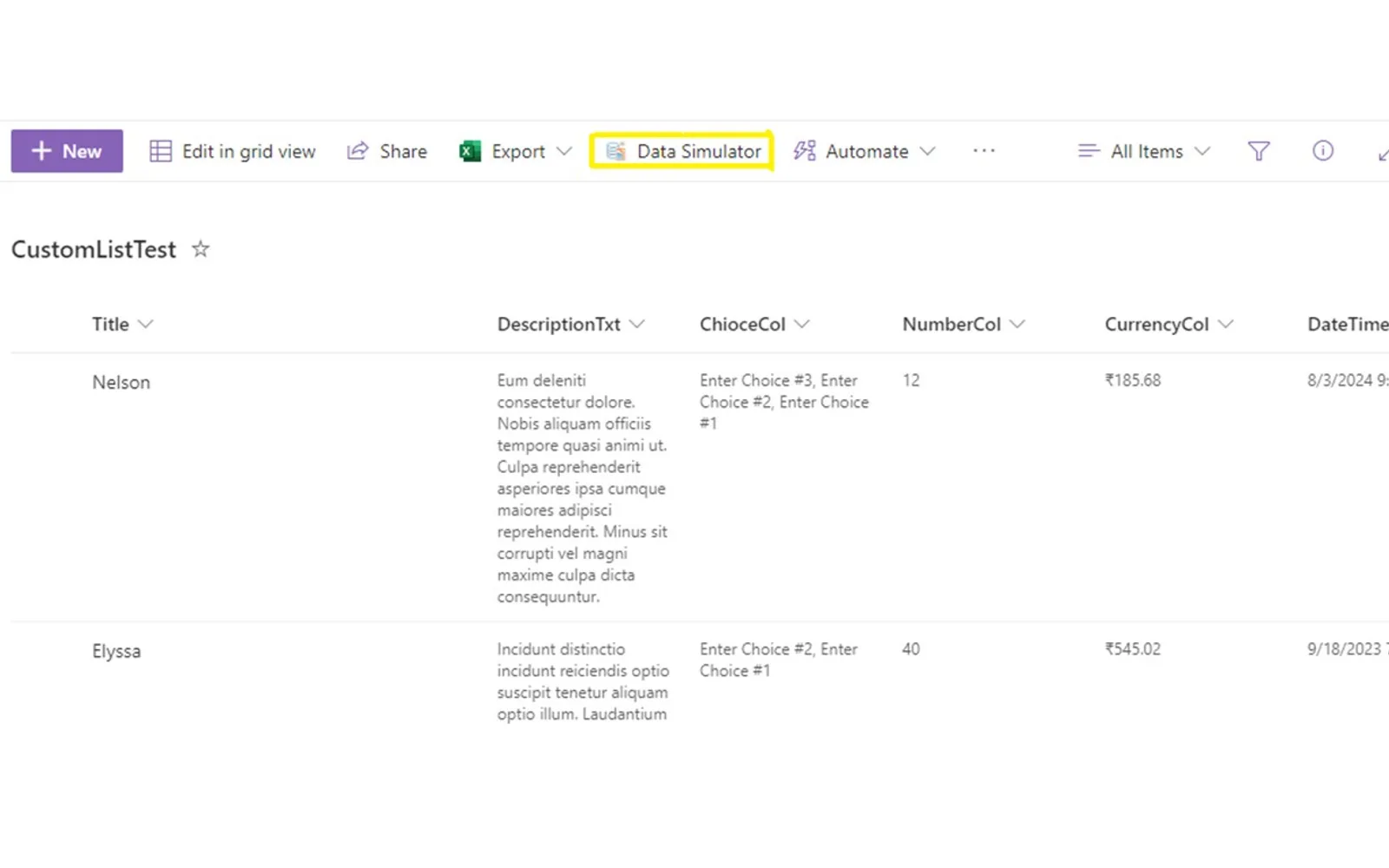Expand the Automate dropdown chevron
The image size is (1389, 868).
tap(927, 151)
